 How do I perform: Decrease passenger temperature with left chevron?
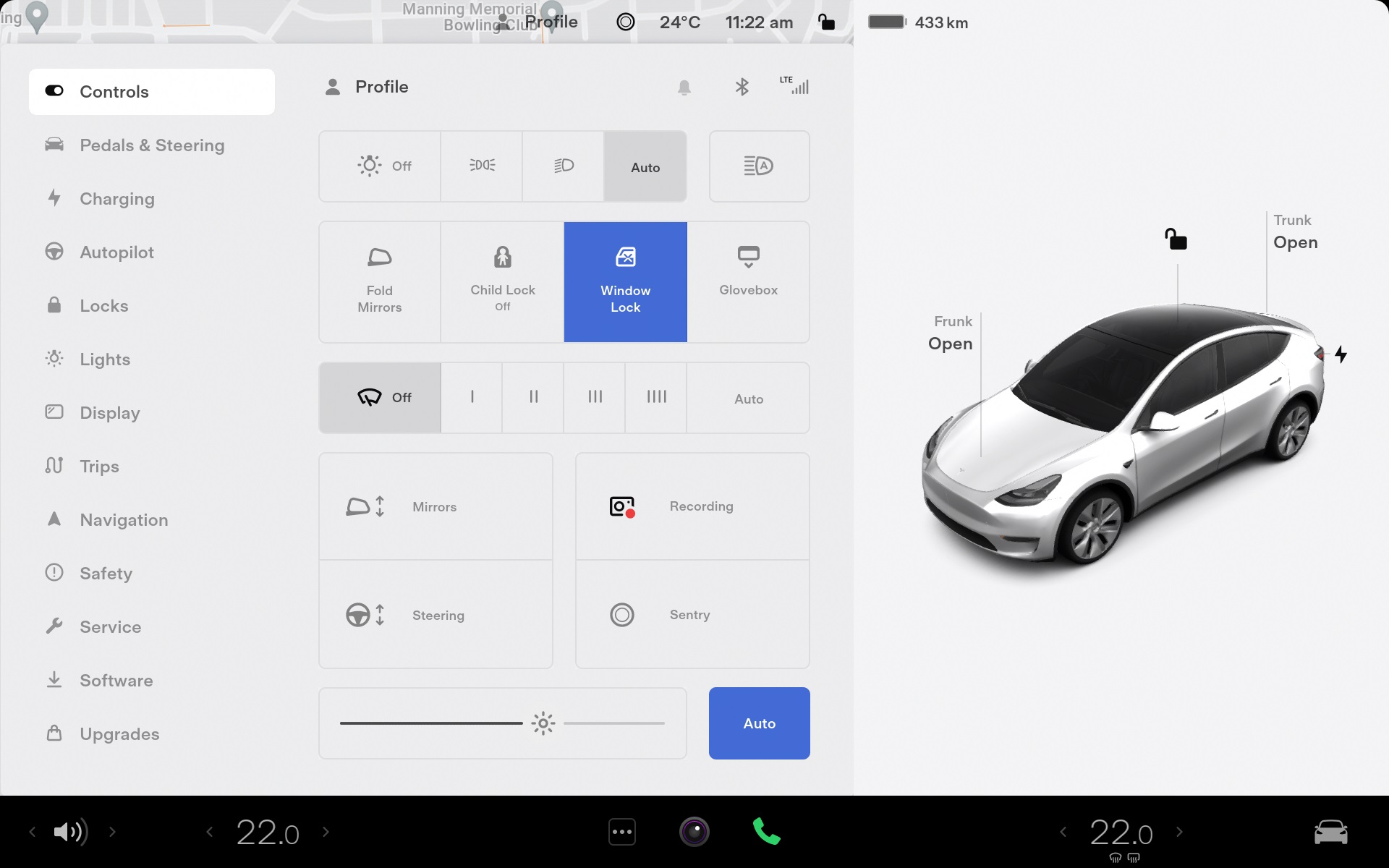(x=1063, y=832)
